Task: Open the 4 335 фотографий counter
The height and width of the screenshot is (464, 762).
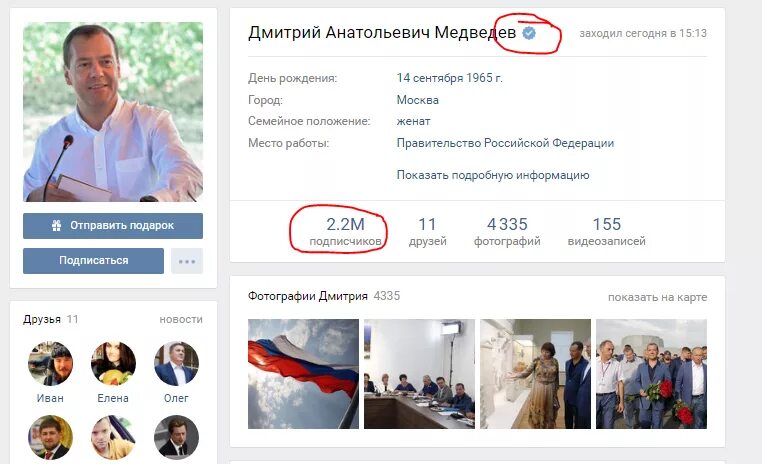Action: [x=507, y=231]
